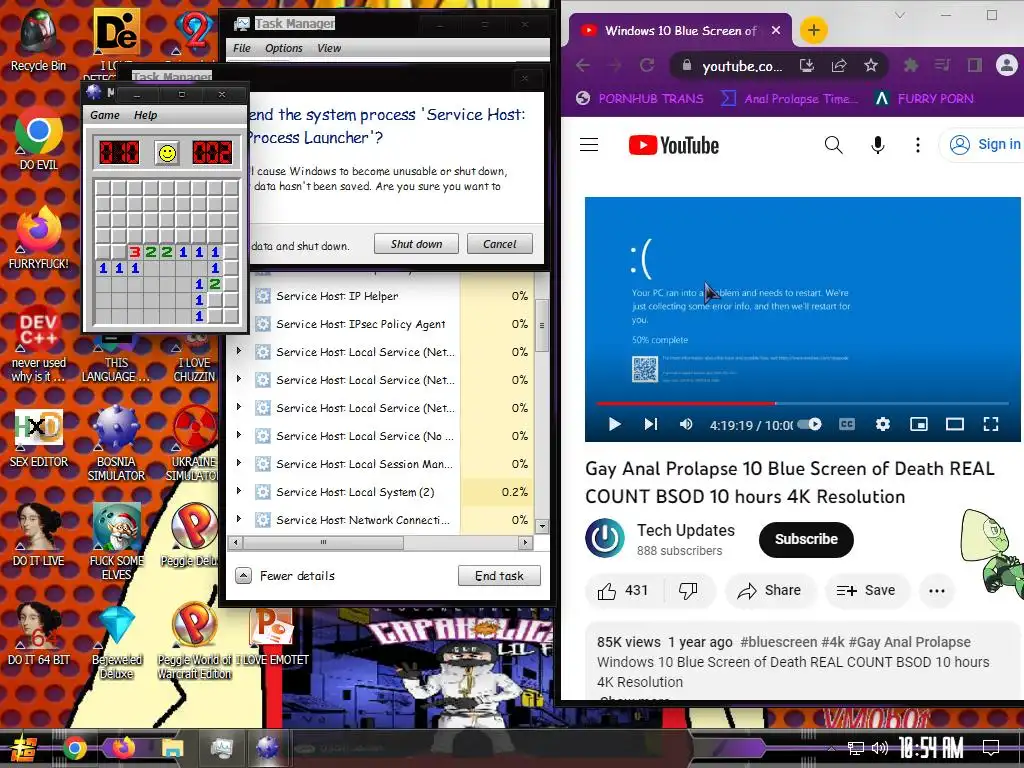This screenshot has height=768, width=1024.
Task: Expand Service Host: Local Service (No ... row
Action: click(239, 435)
